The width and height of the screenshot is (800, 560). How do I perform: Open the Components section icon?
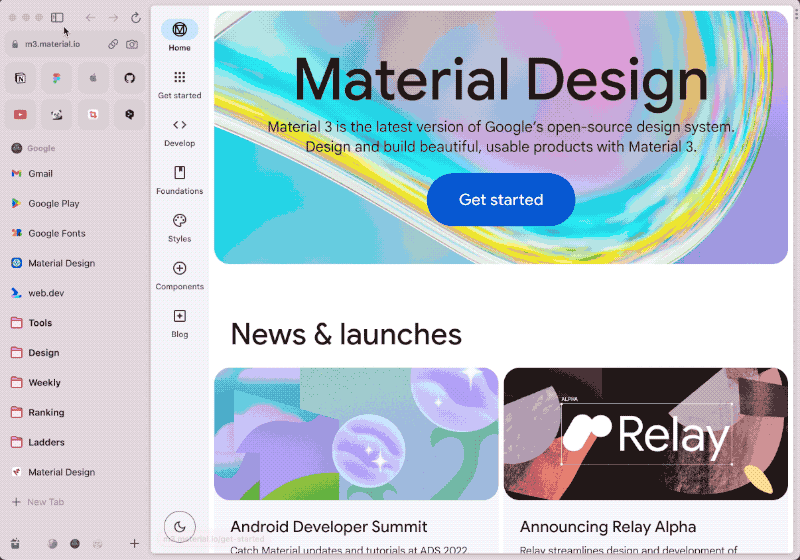pyautogui.click(x=180, y=268)
